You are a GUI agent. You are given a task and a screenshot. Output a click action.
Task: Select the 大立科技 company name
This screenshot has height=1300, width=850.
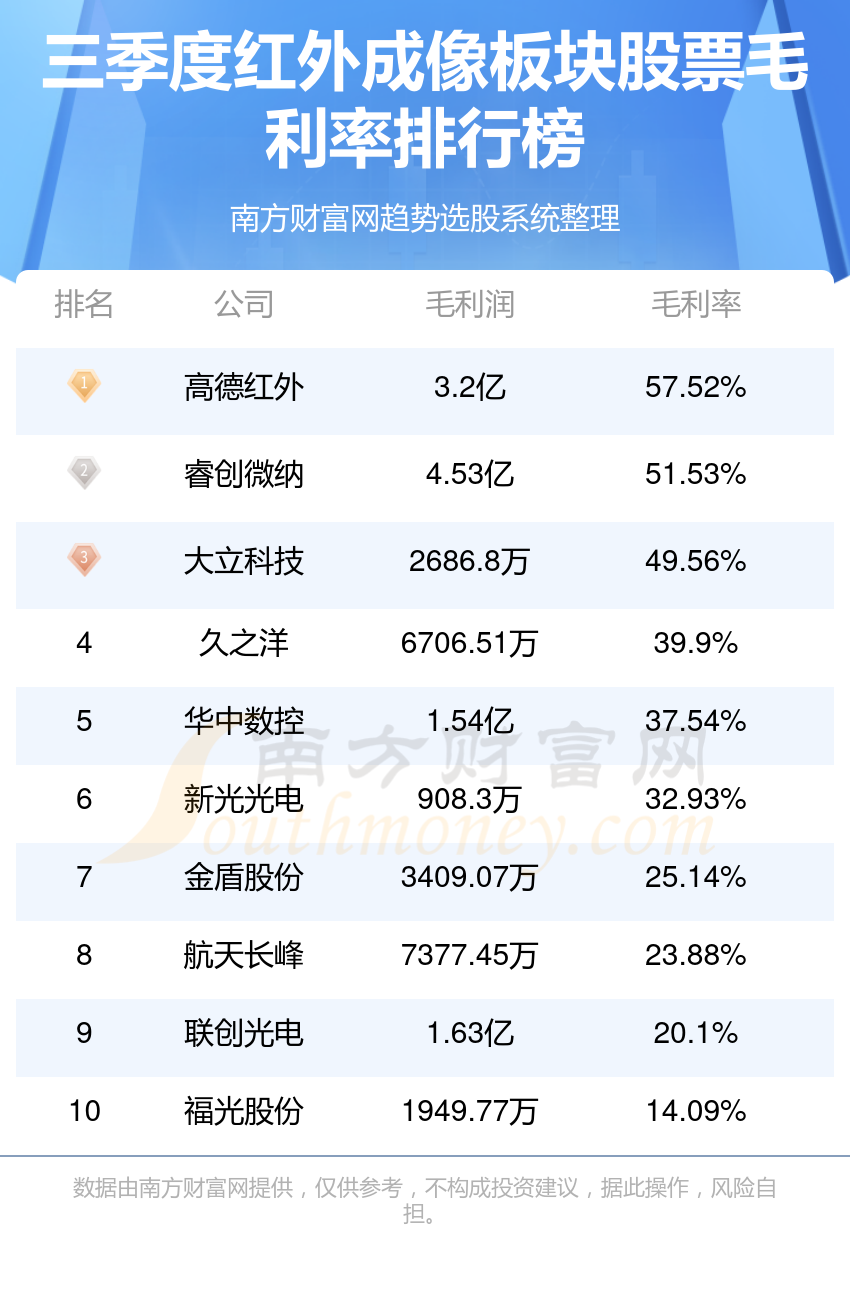point(243,561)
